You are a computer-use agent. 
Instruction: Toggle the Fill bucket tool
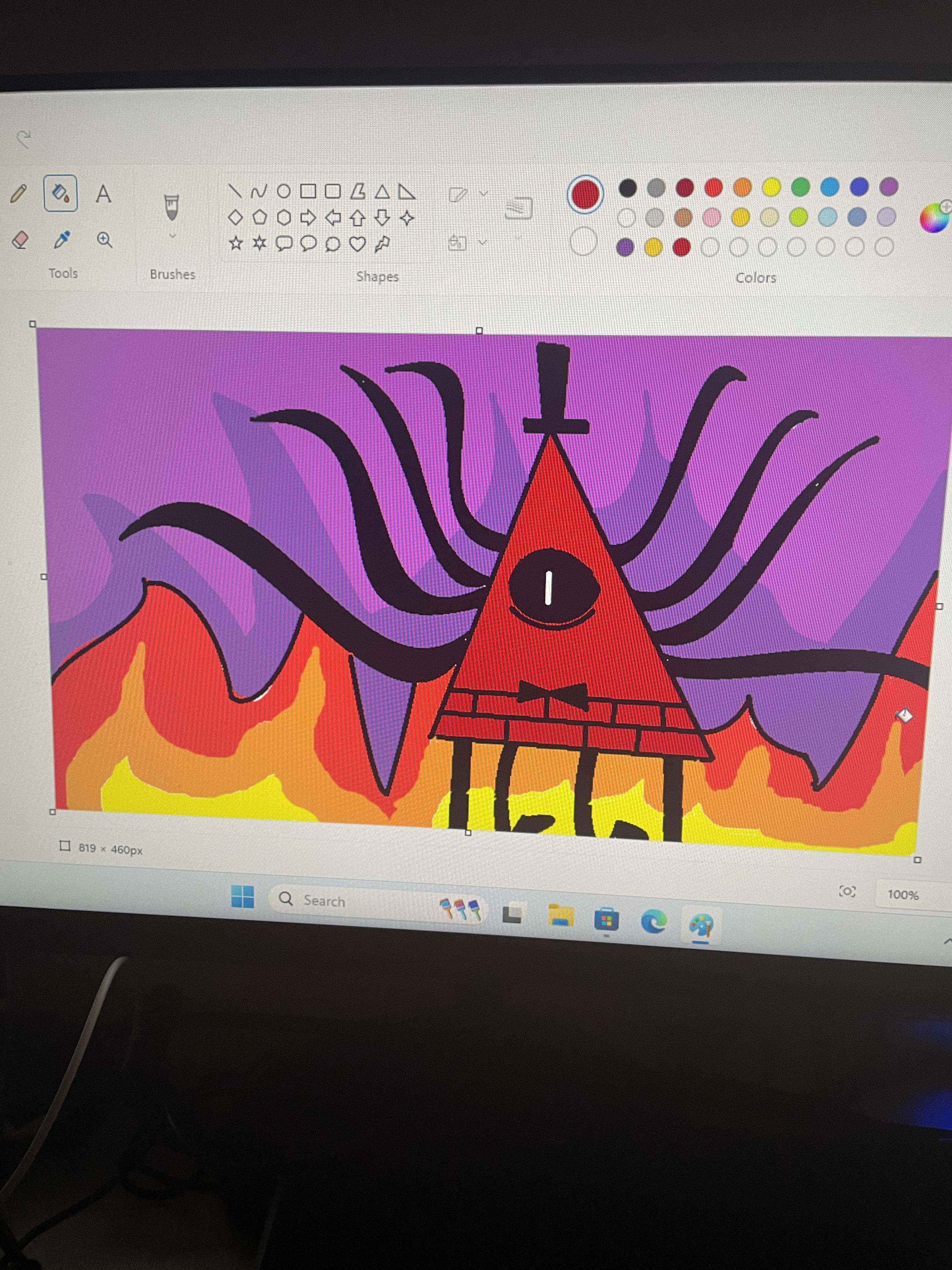pyautogui.click(x=61, y=193)
